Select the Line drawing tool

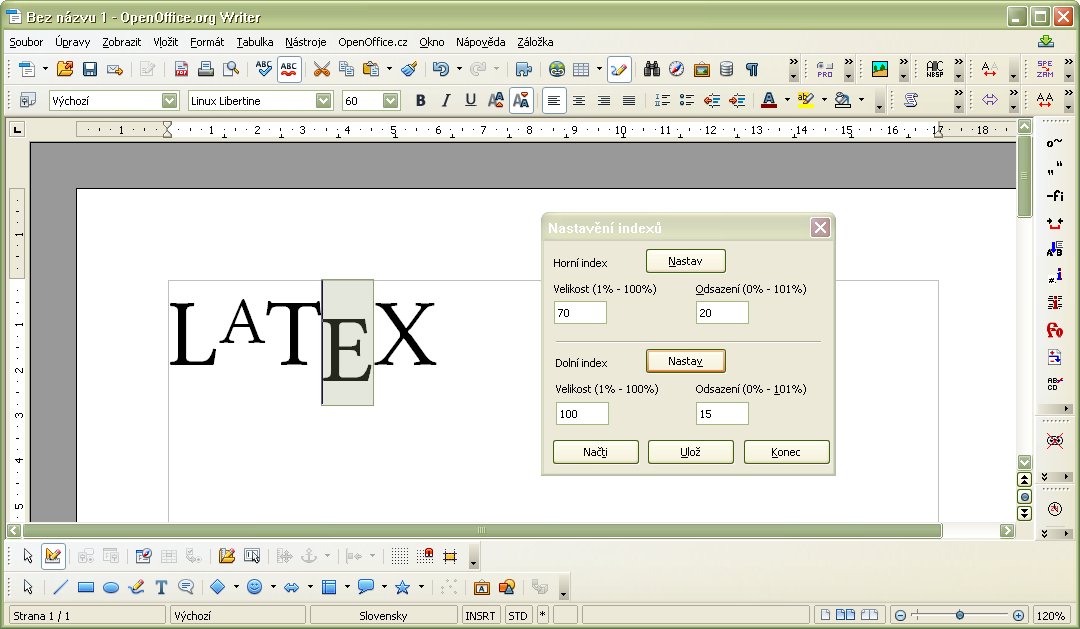point(61,587)
